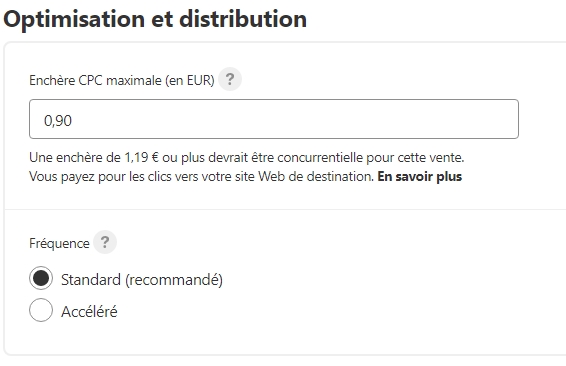Follow the bold learn more link about clicks
Image resolution: width=566 pixels, height=366 pixels.
coord(420,177)
